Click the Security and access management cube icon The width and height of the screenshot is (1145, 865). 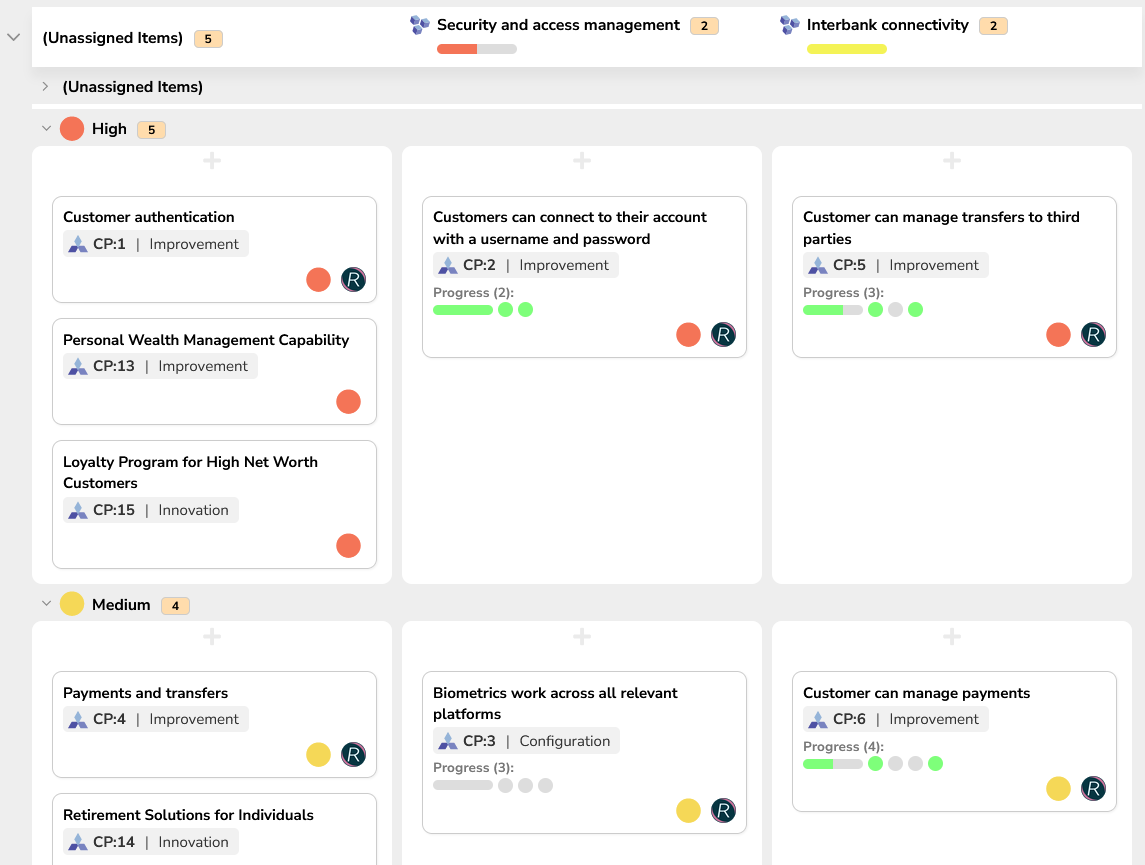[420, 25]
